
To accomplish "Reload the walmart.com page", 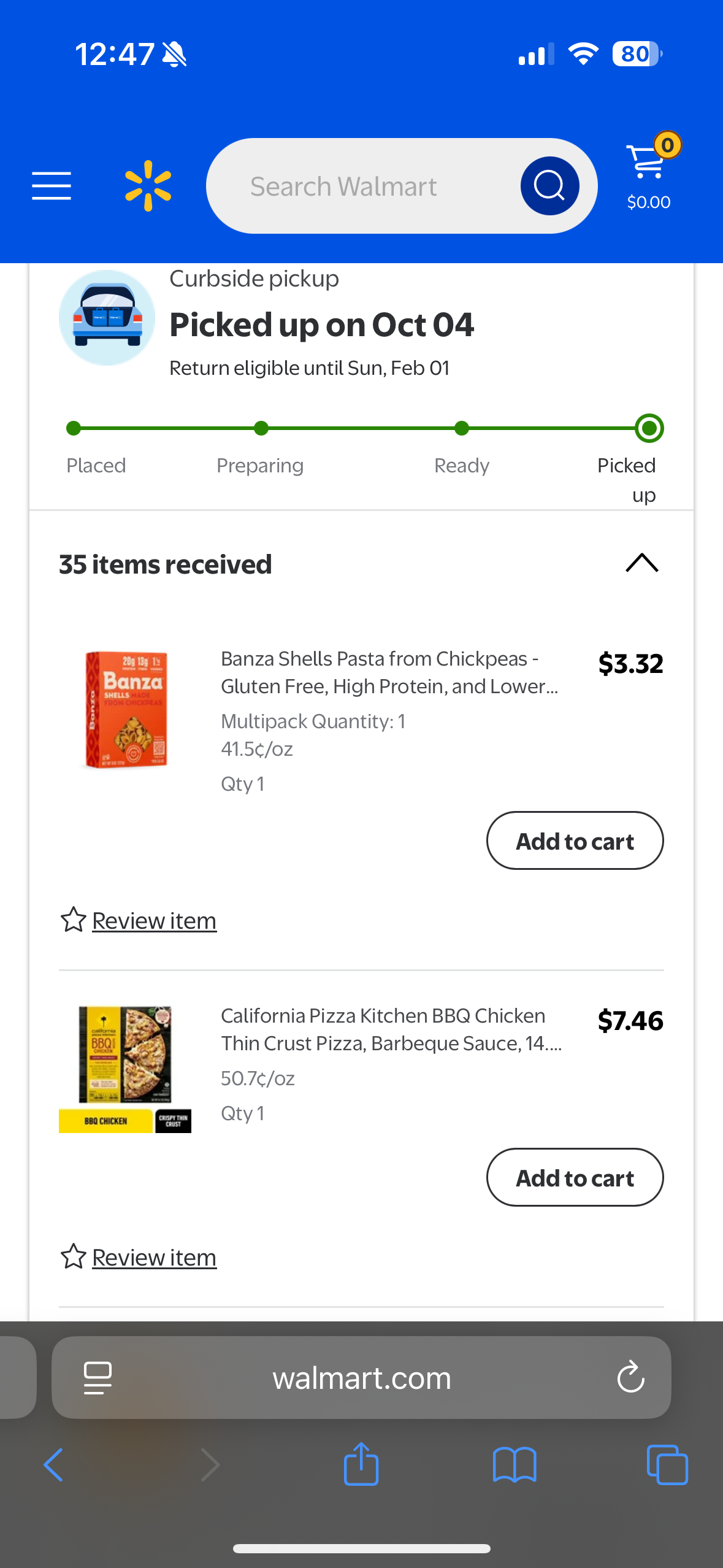I will [x=630, y=1378].
